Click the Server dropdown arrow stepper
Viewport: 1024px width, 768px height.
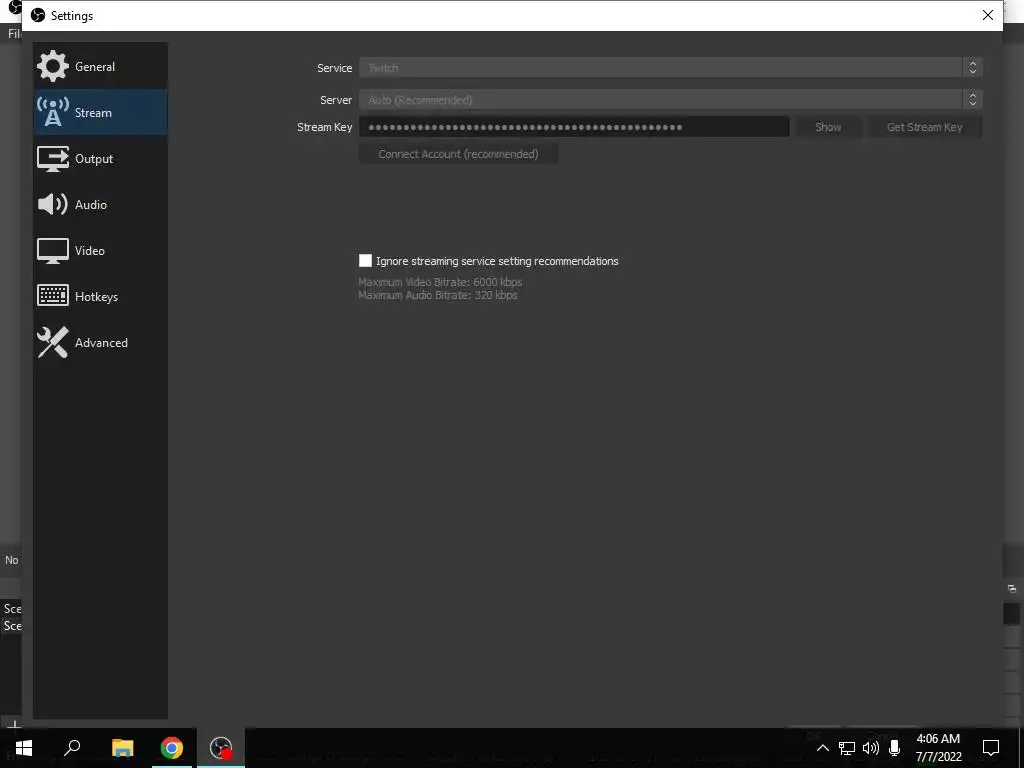[x=972, y=99]
